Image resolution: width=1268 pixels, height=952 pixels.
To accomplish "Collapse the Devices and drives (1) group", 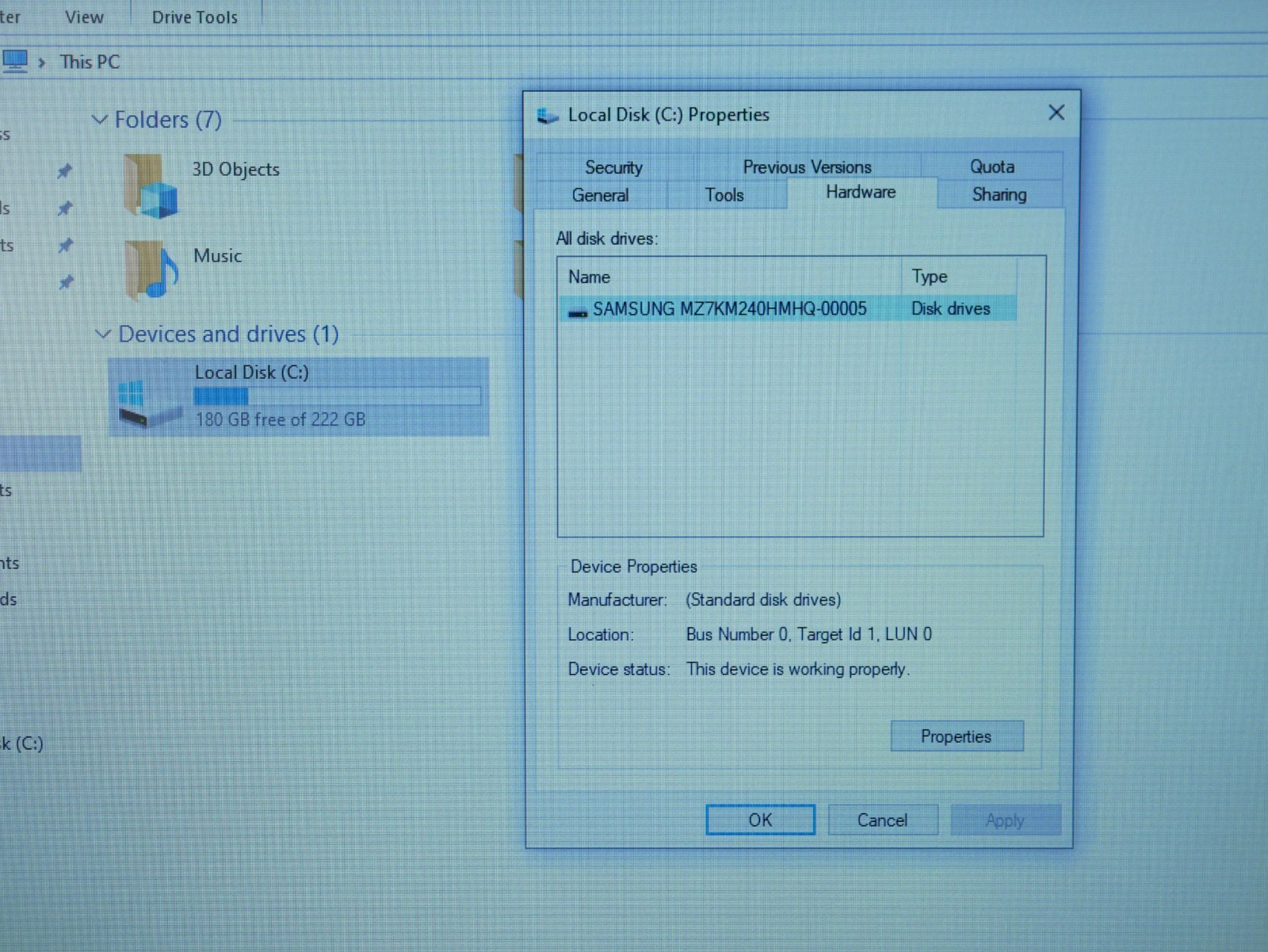I will [102, 334].
